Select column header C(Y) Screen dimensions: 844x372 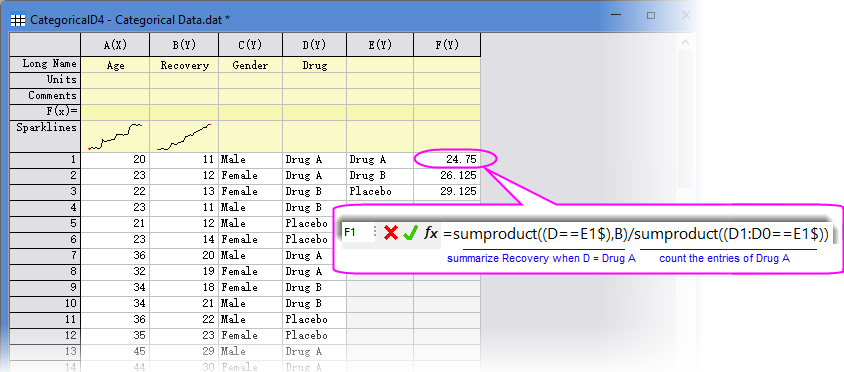(x=250, y=45)
